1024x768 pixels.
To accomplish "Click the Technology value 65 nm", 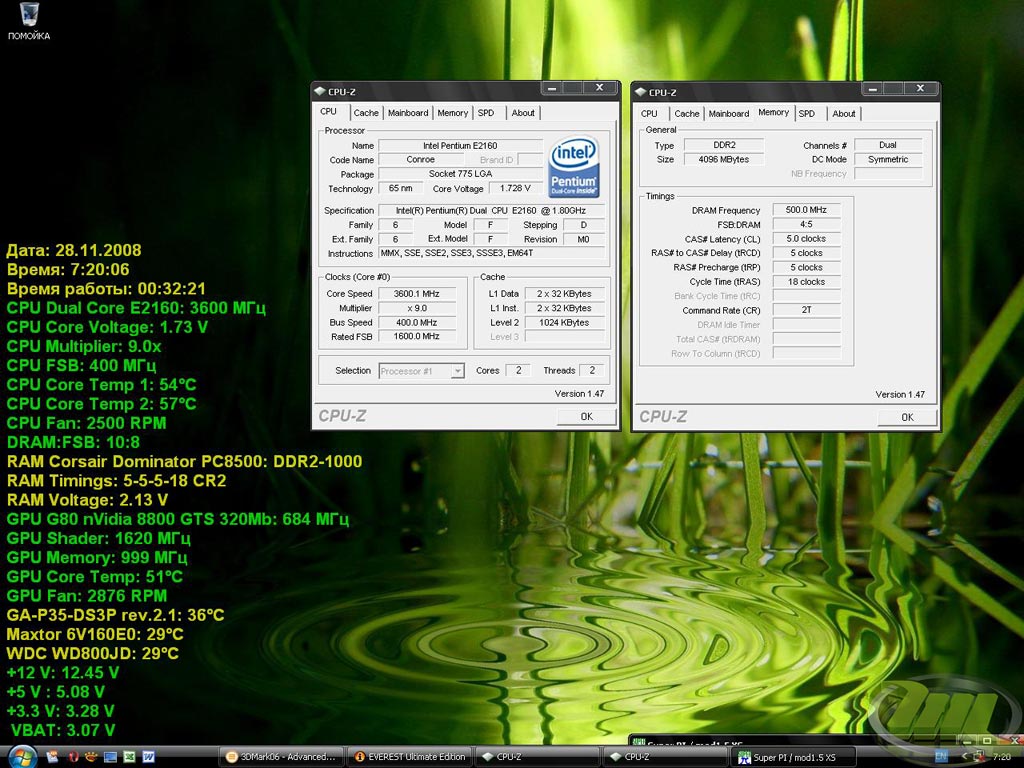I will (x=400, y=188).
